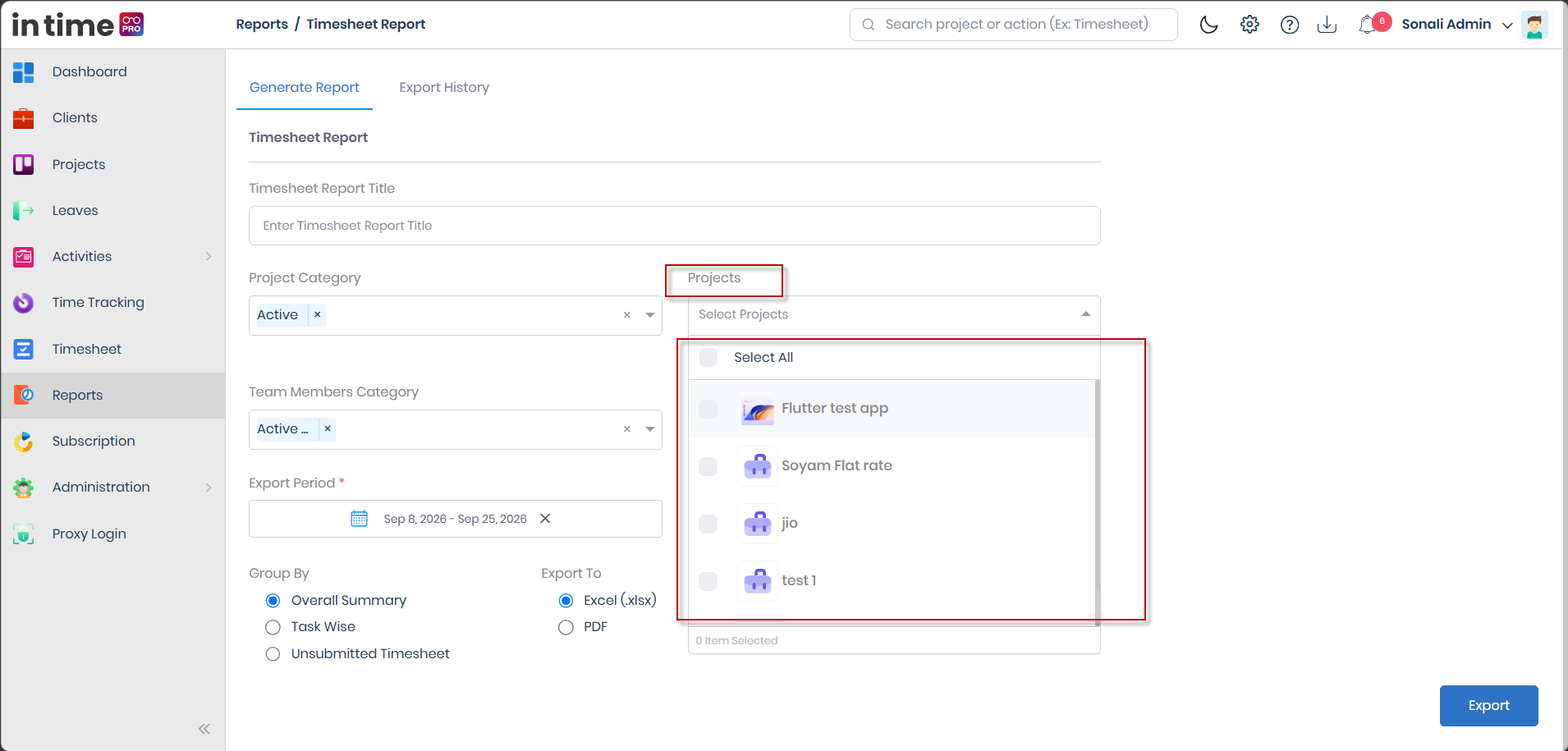
Task: Toggle dark mode moon icon
Action: [1208, 25]
